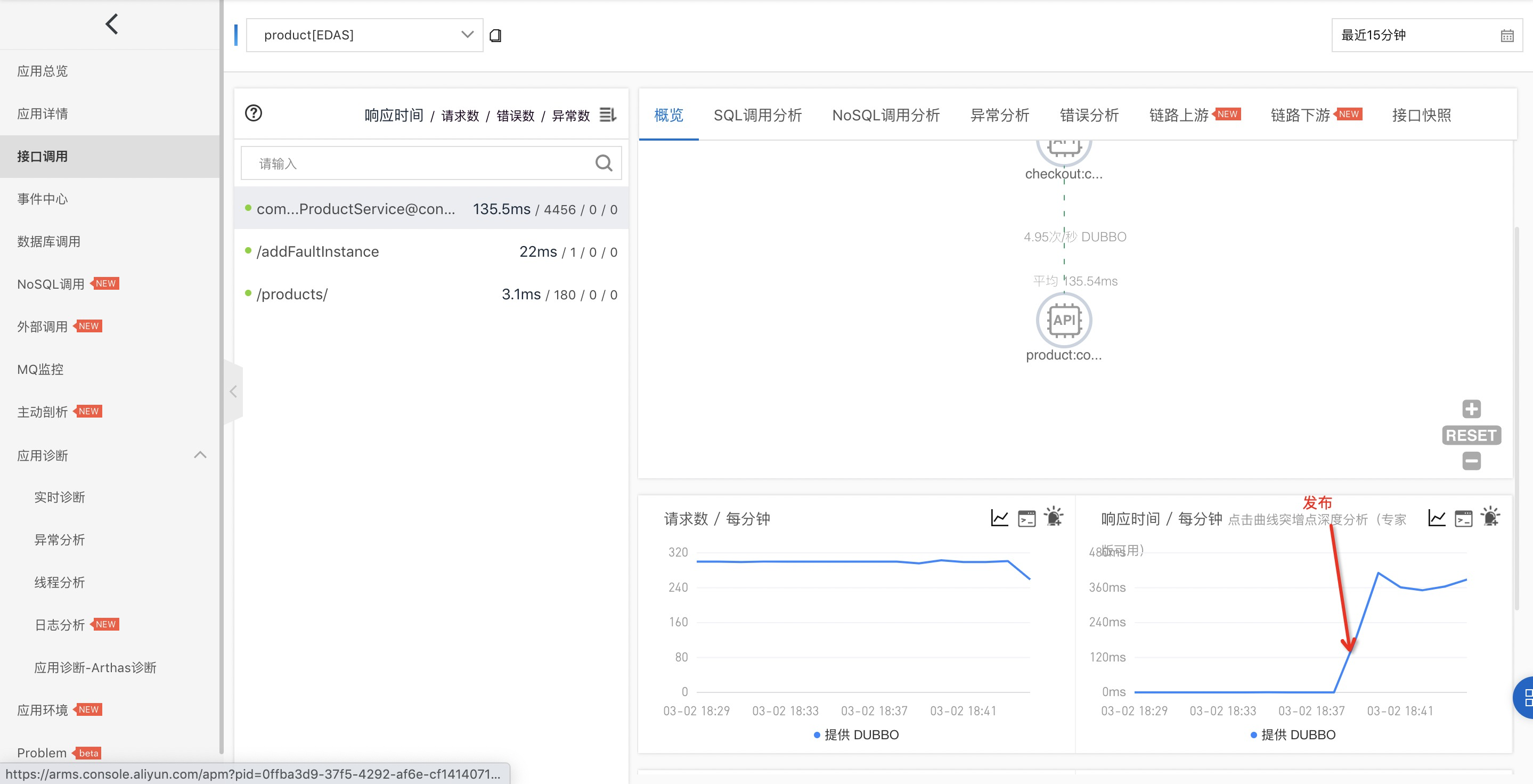Click the search magnifier icon

[604, 163]
